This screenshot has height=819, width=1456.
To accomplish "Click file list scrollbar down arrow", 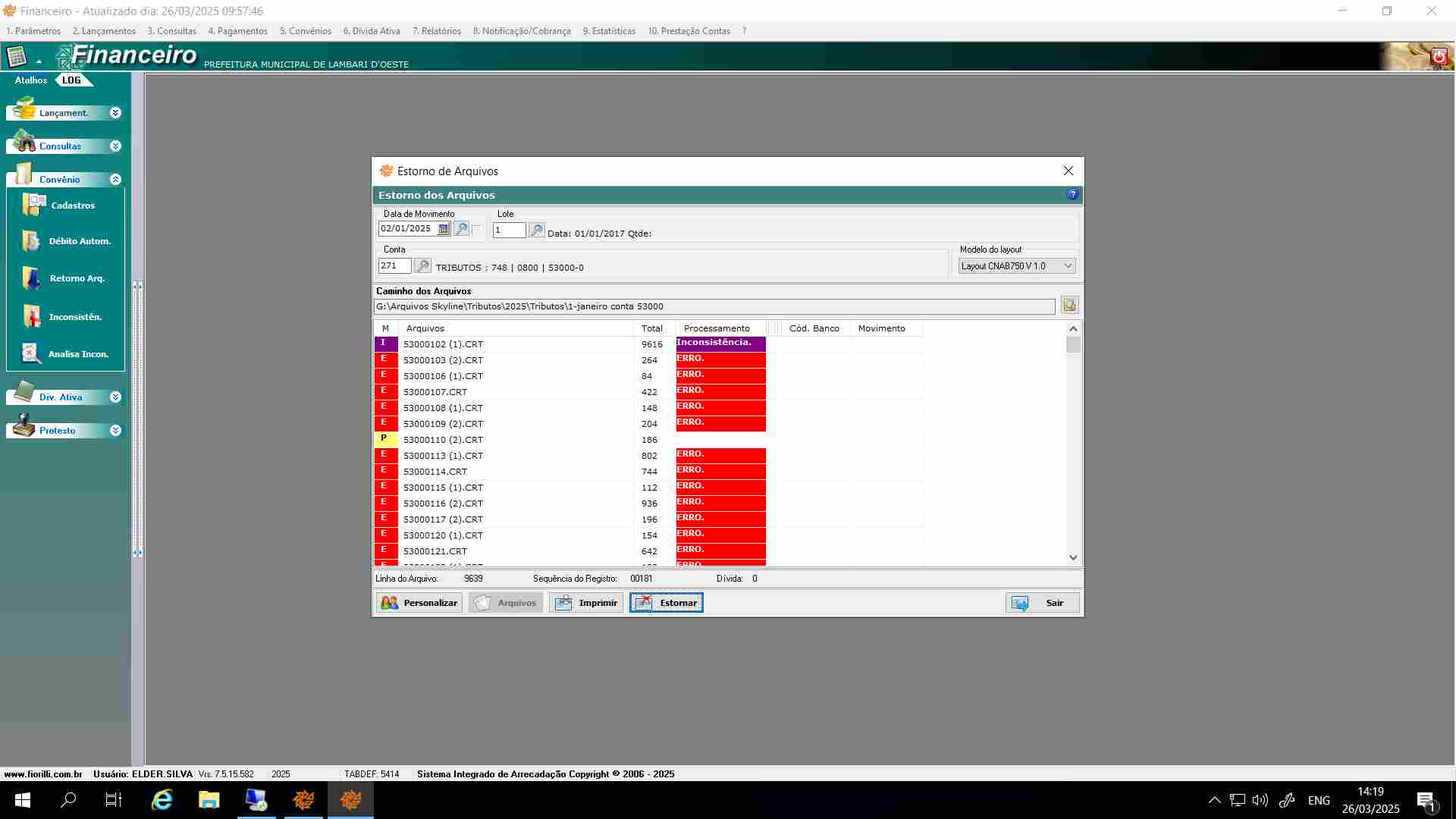I will tap(1073, 557).
